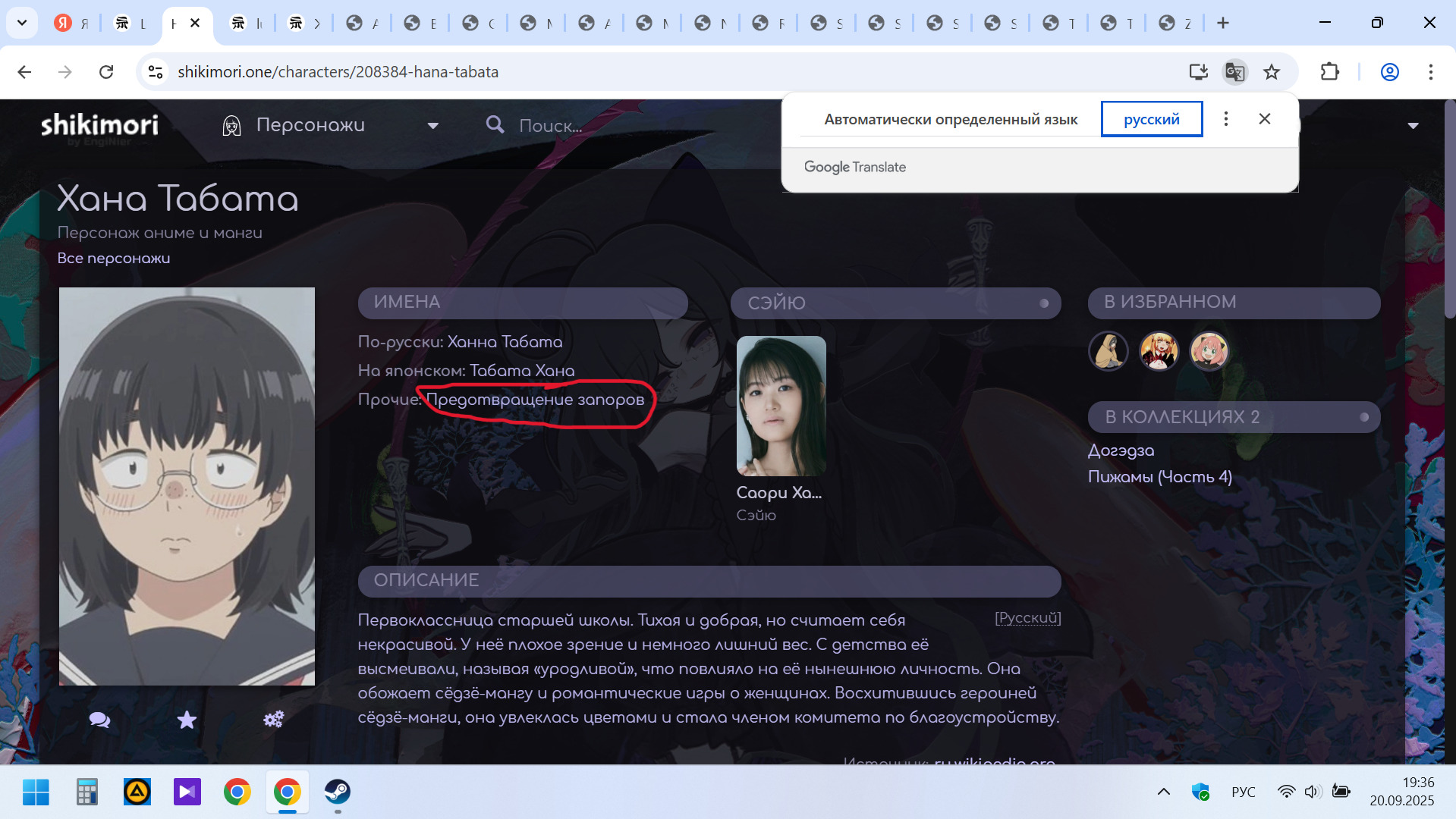Open Steam from the taskbar
The width and height of the screenshot is (1456, 819).
pyautogui.click(x=337, y=792)
